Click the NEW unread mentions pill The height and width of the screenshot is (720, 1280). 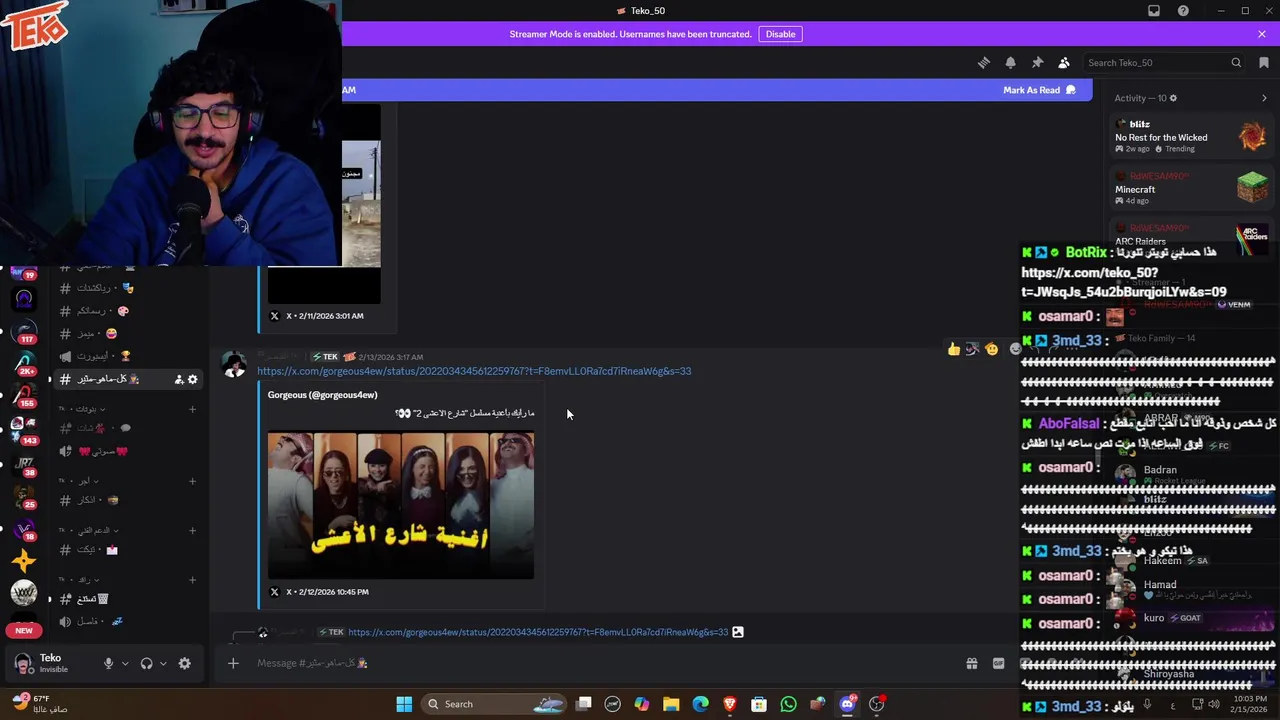tap(24, 631)
